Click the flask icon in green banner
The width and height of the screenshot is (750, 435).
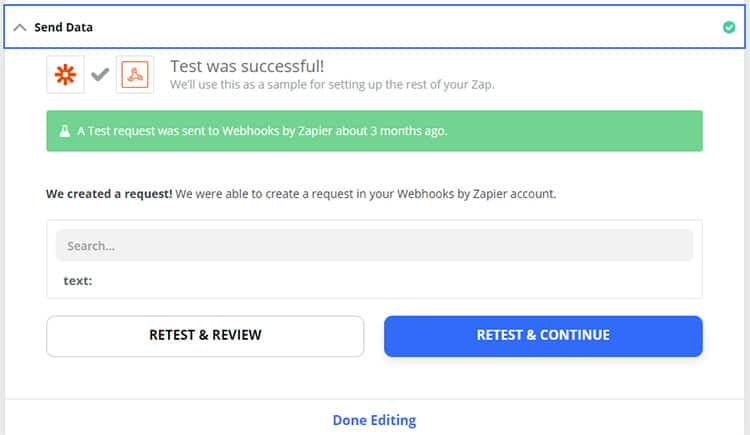(x=63, y=131)
